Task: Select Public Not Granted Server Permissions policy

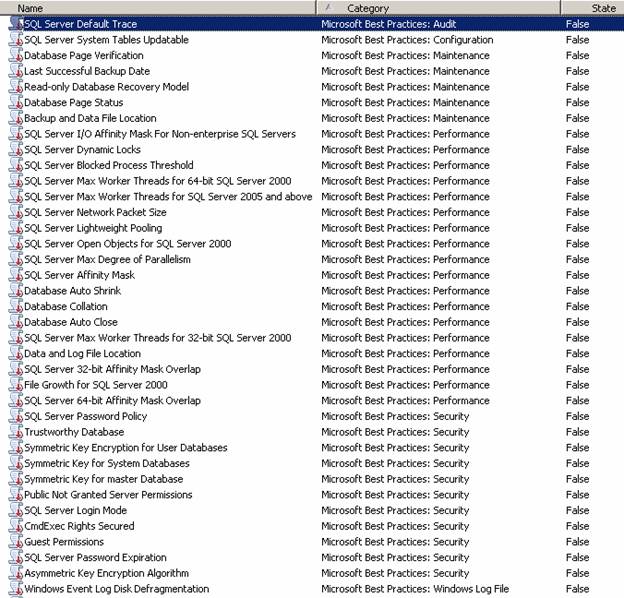Action: click(x=108, y=495)
